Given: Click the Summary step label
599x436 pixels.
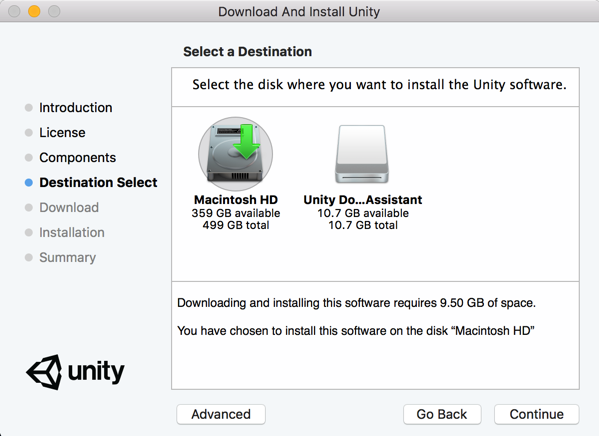Looking at the screenshot, I should [x=68, y=258].
